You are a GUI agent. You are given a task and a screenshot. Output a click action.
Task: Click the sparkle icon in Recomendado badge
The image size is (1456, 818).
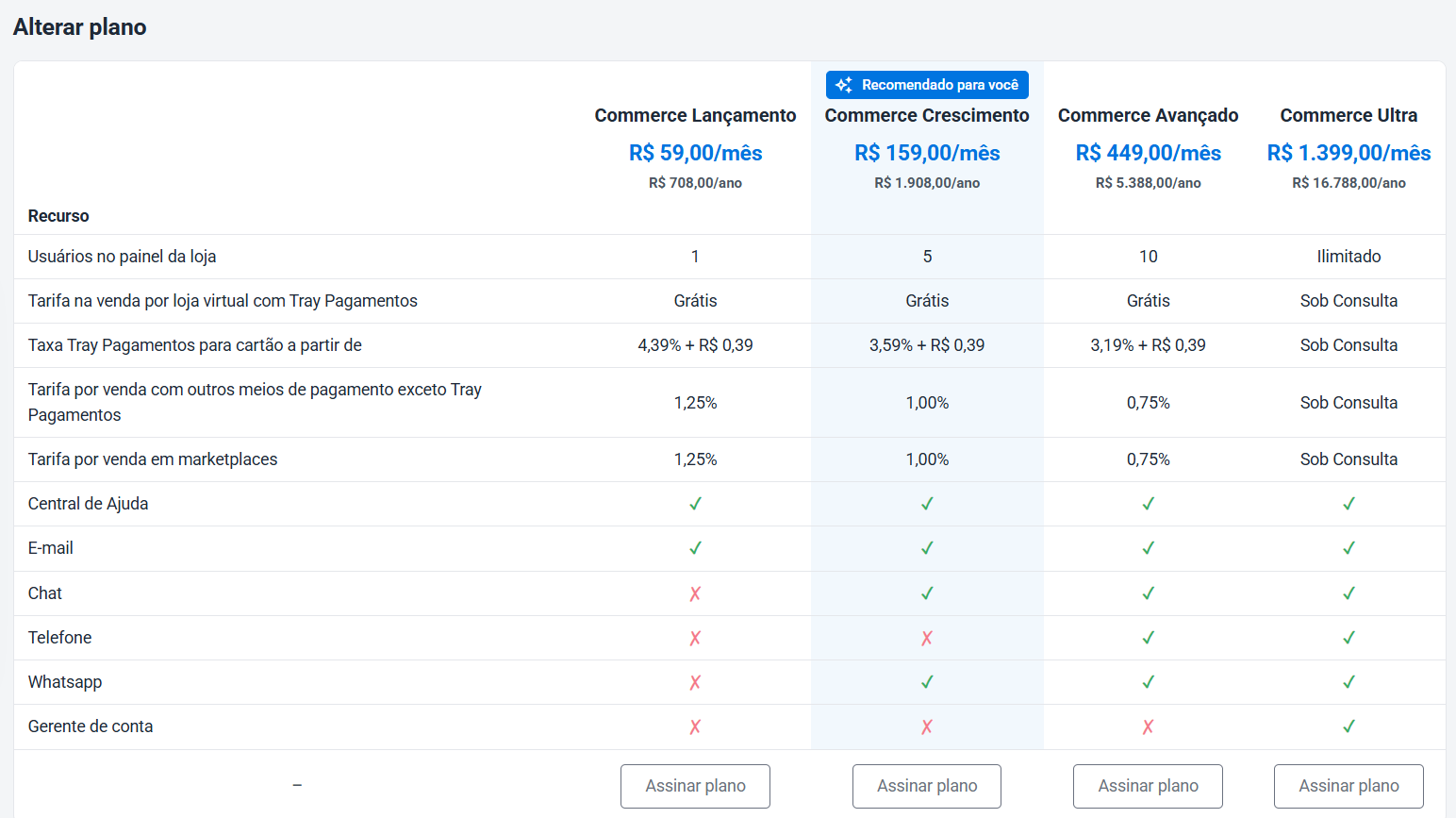844,85
